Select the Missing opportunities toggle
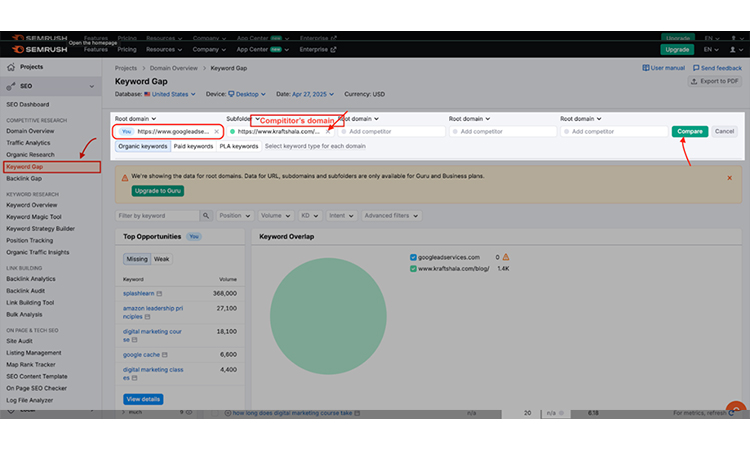The height and width of the screenshot is (450, 750). click(137, 259)
